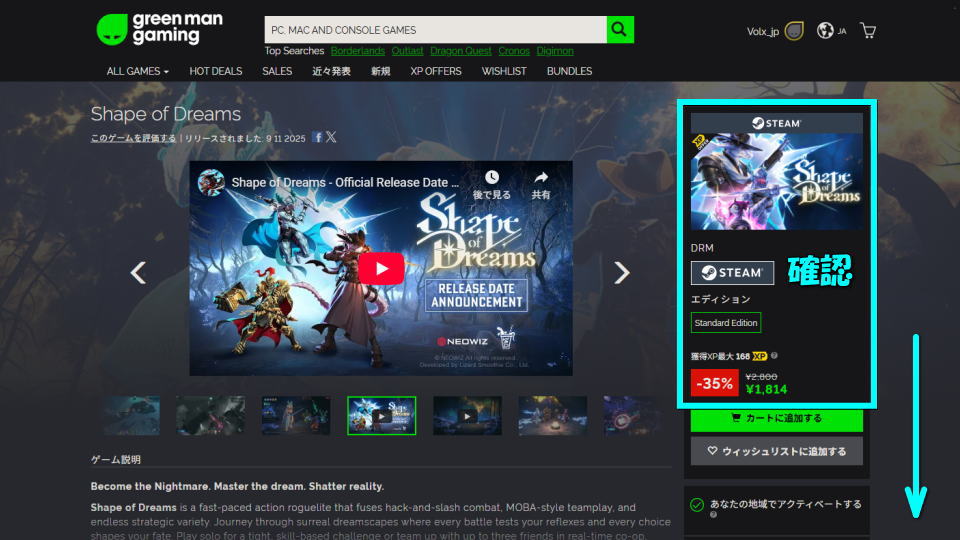Image resolution: width=960 pixels, height=540 pixels.
Task: Share on X icon under title
Action: [331, 137]
